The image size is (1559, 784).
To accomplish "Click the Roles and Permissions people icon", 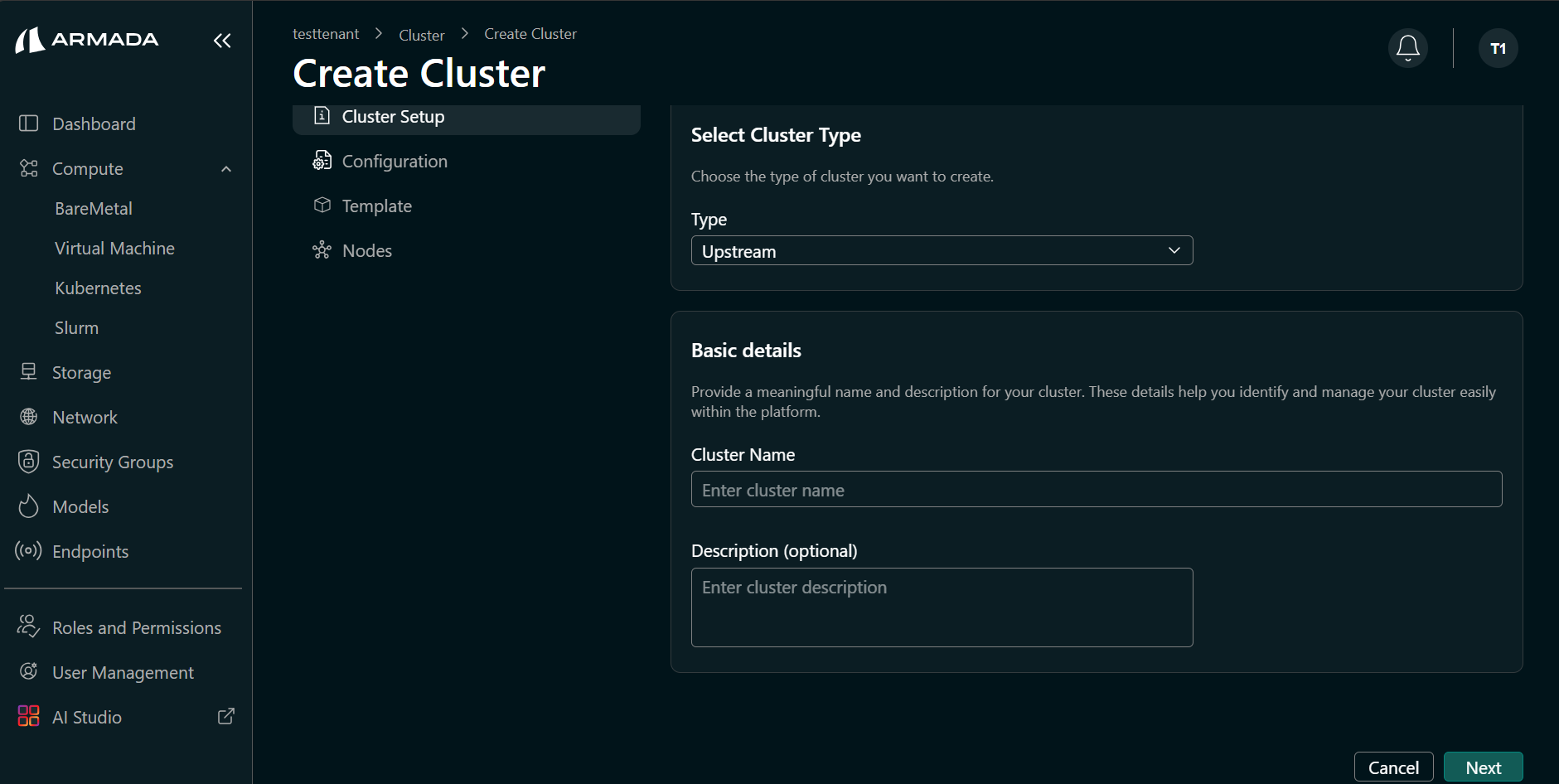I will [x=28, y=627].
